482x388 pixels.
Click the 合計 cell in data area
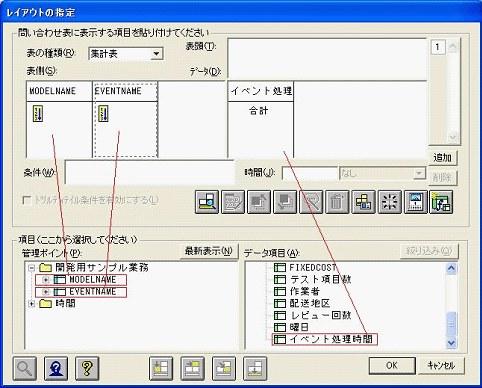[x=259, y=111]
